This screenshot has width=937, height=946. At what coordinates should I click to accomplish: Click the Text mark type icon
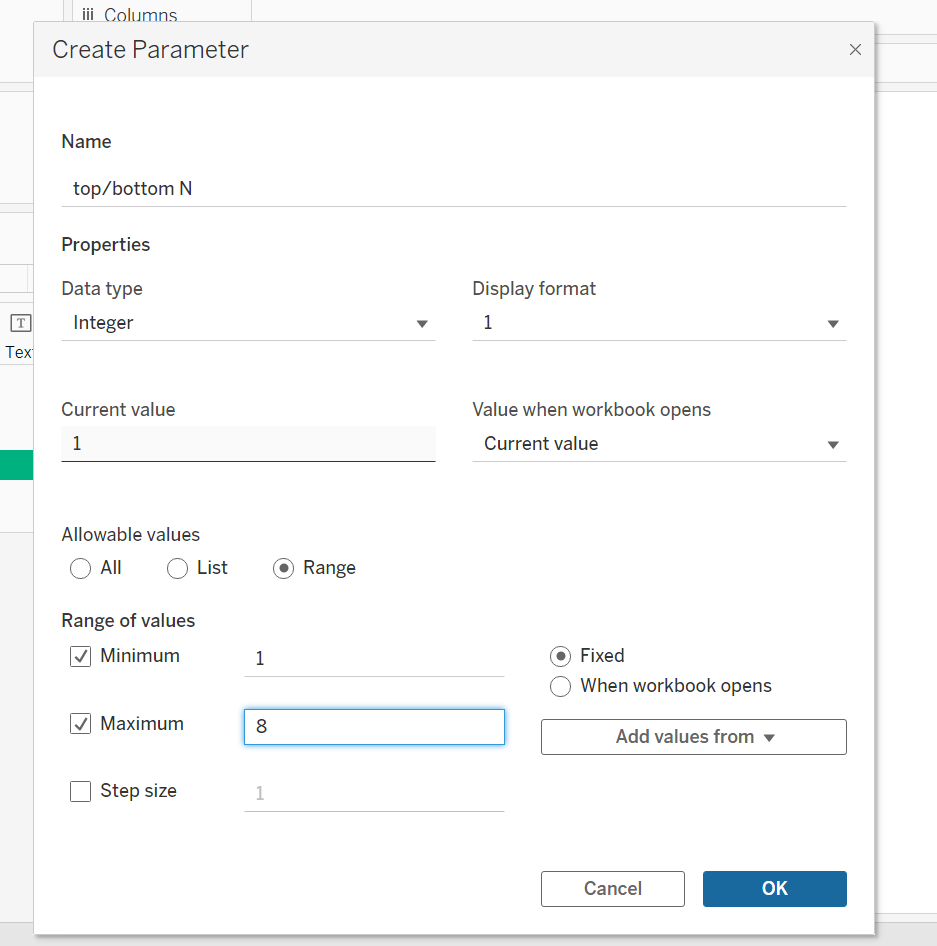[x=20, y=322]
